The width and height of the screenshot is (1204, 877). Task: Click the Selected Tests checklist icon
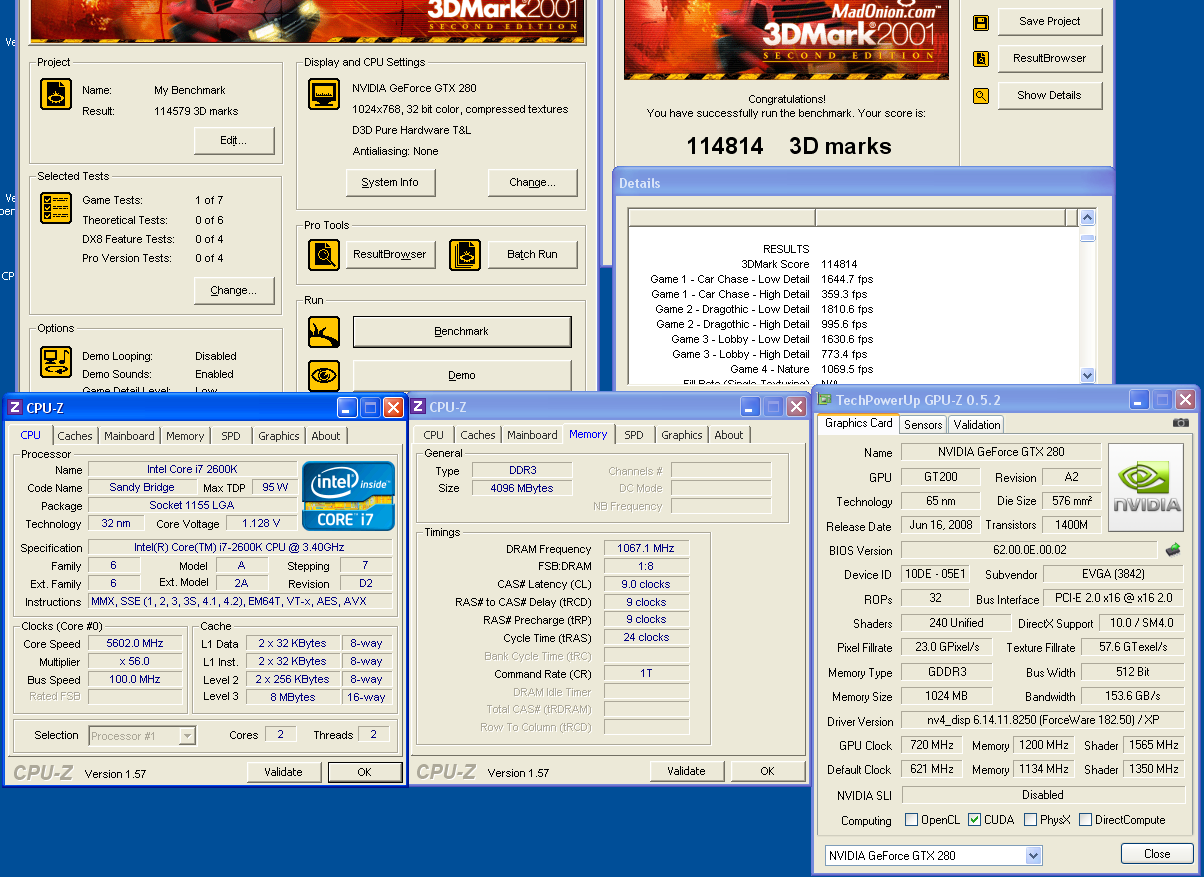pyautogui.click(x=56, y=208)
